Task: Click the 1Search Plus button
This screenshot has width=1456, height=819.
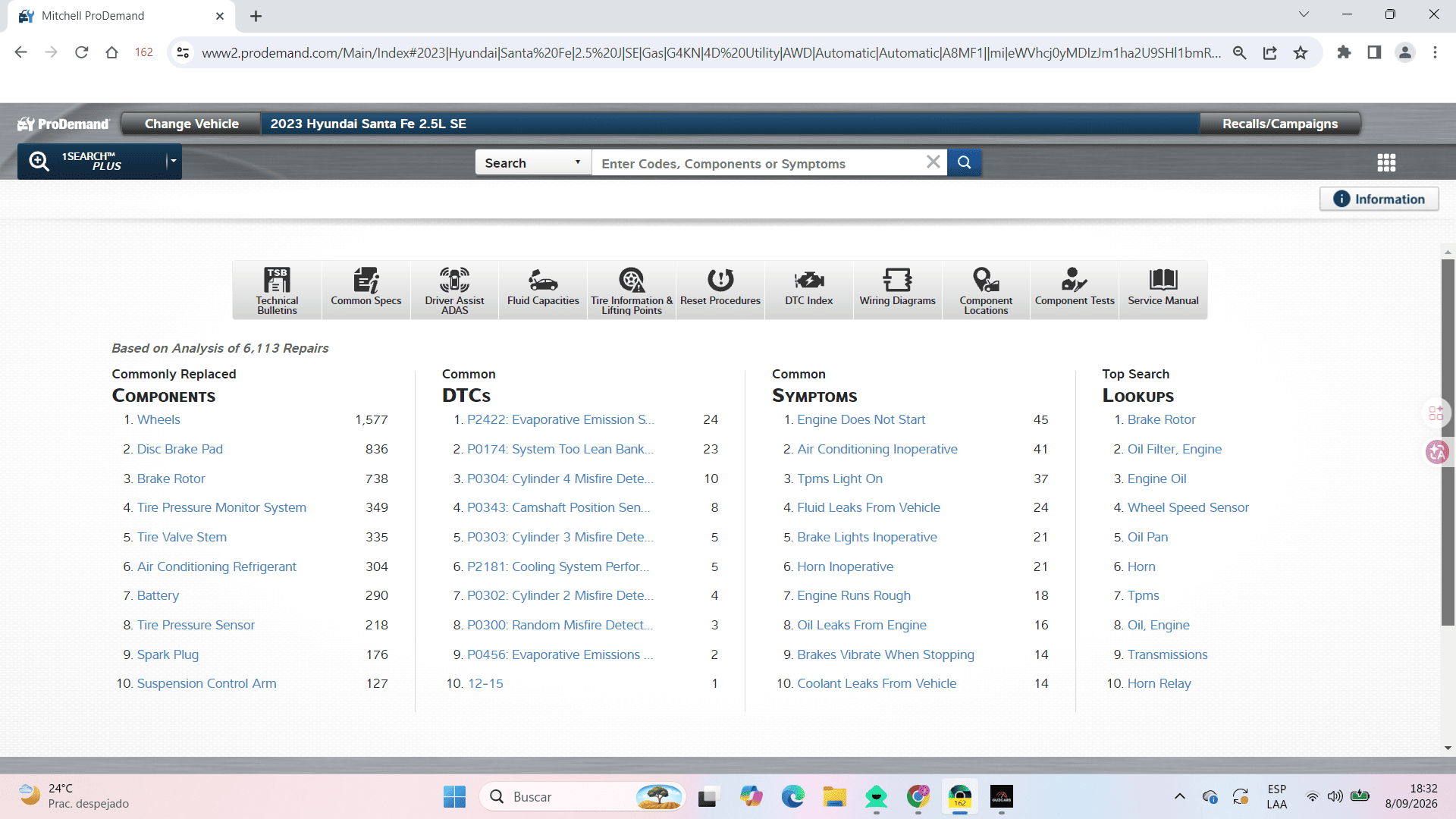Action: point(89,162)
